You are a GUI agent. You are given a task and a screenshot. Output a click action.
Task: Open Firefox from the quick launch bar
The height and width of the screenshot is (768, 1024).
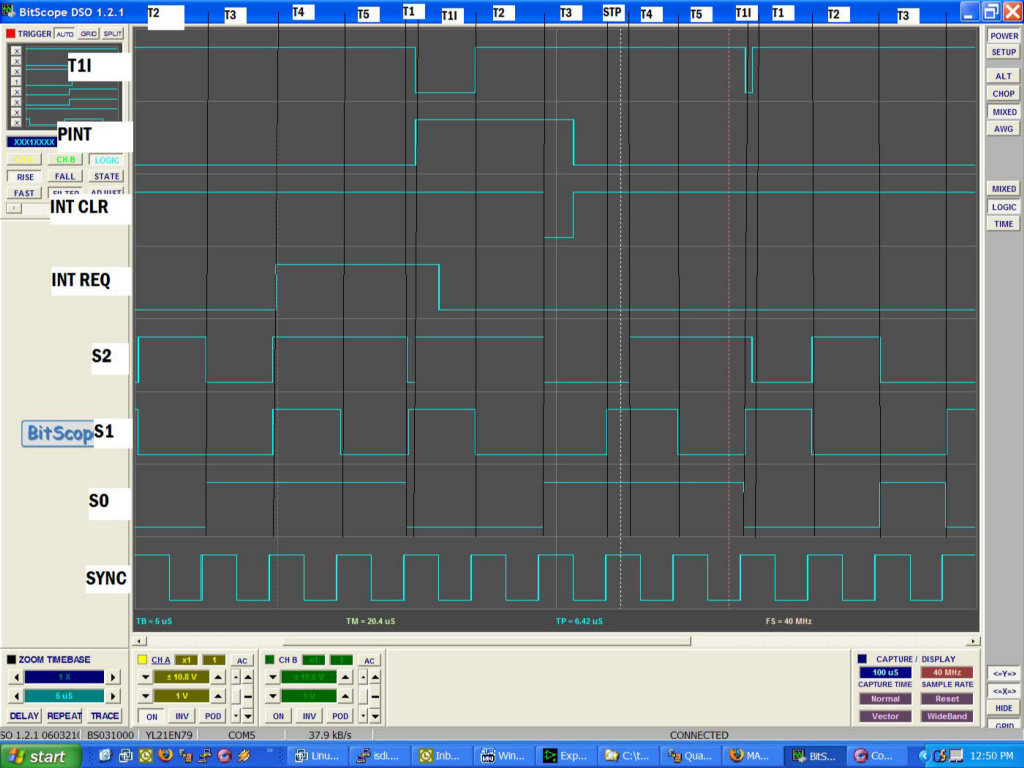click(165, 756)
